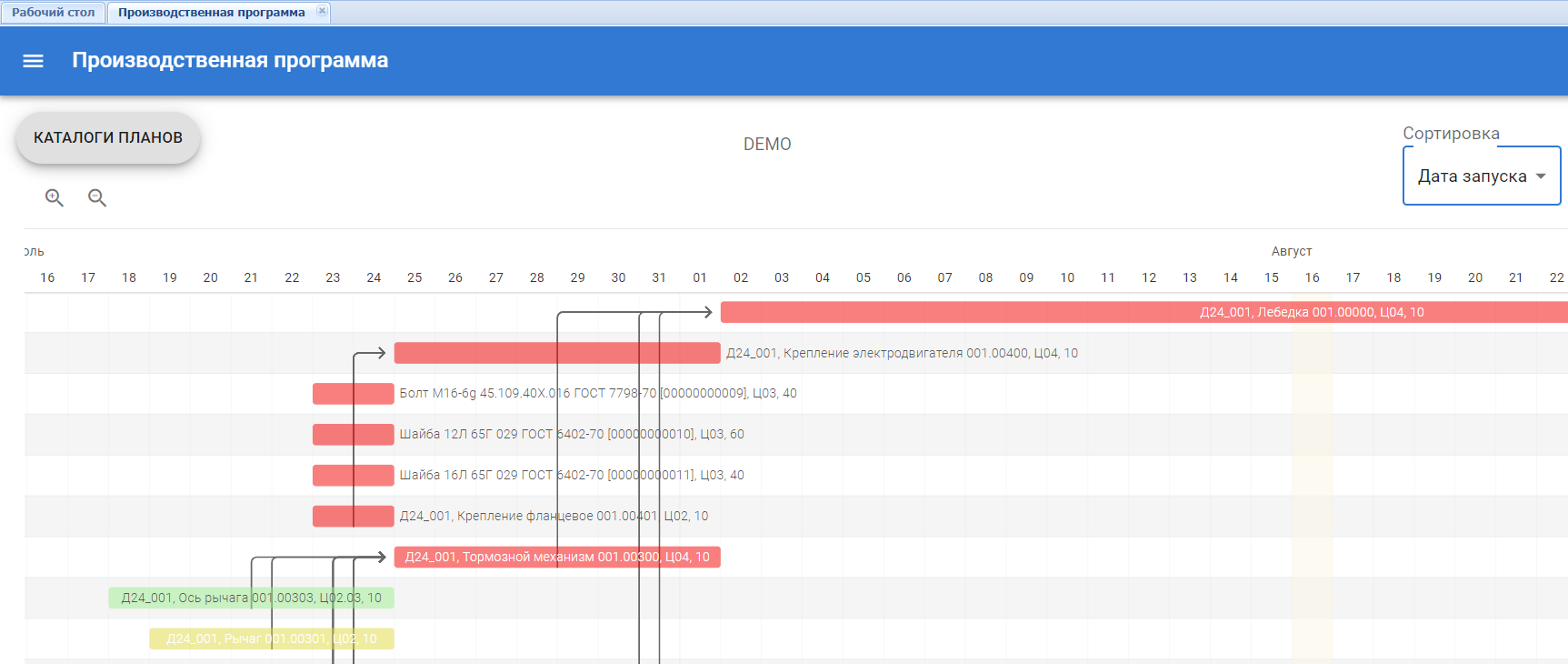Click date 01 in the timeline header
The image size is (1568, 664).
(700, 277)
